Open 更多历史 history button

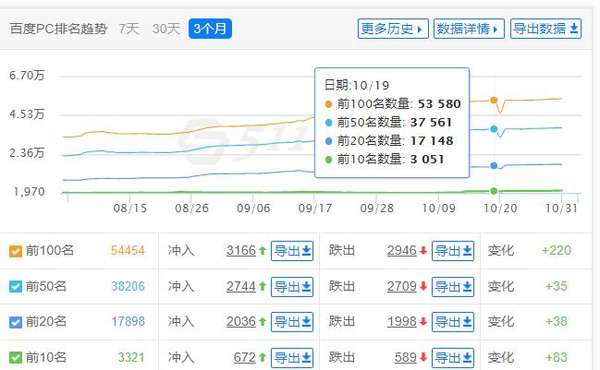(393, 29)
